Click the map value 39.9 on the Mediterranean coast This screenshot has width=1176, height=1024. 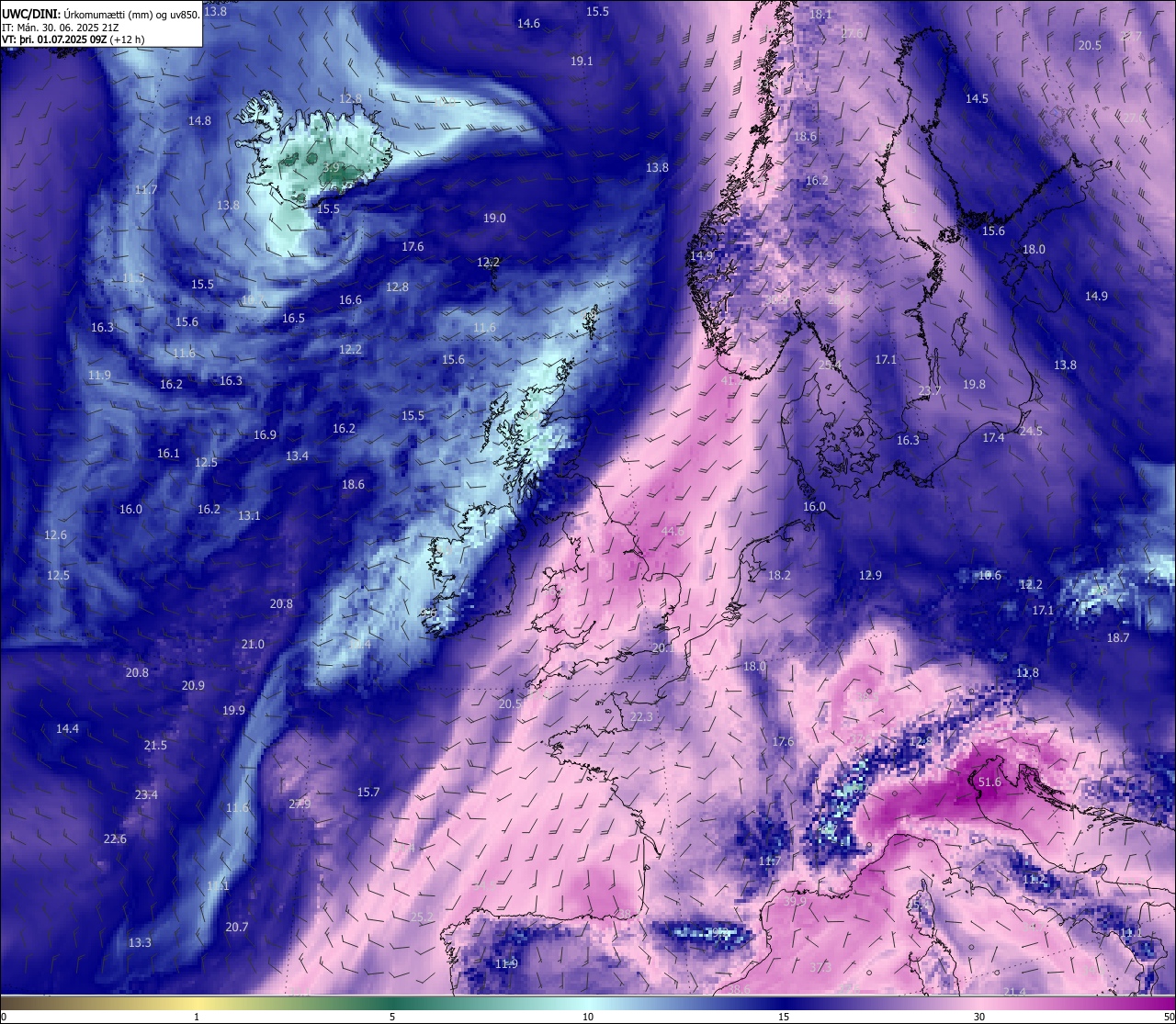(x=794, y=902)
